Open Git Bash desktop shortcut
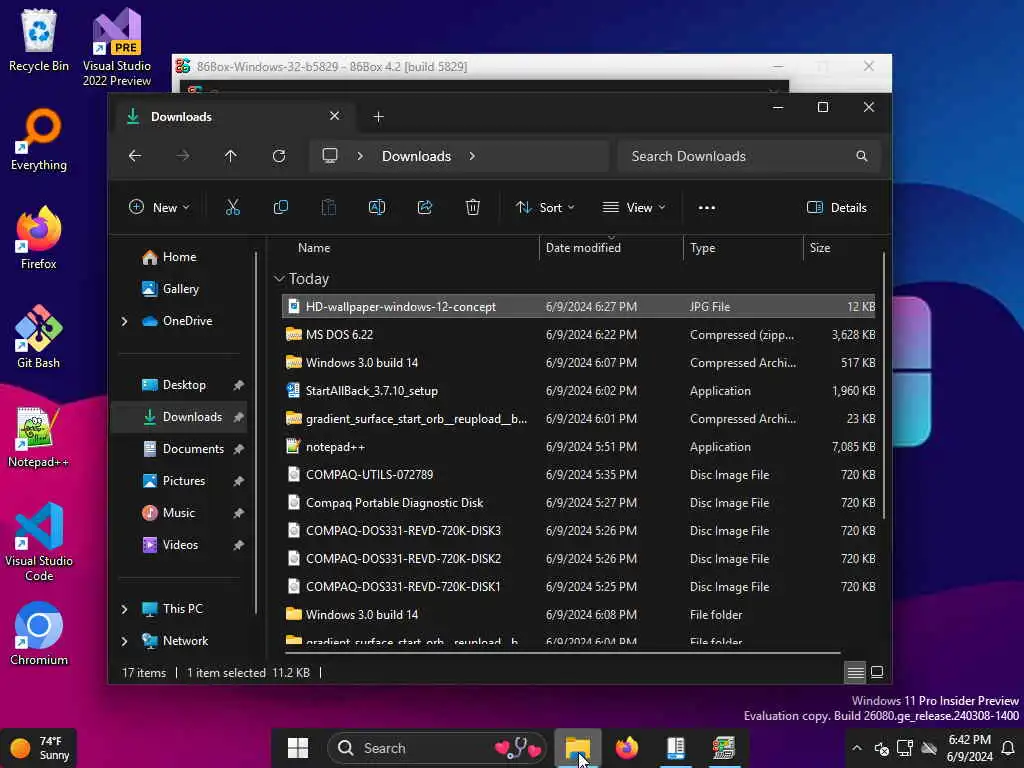This screenshot has height=768, width=1024. tap(39, 338)
